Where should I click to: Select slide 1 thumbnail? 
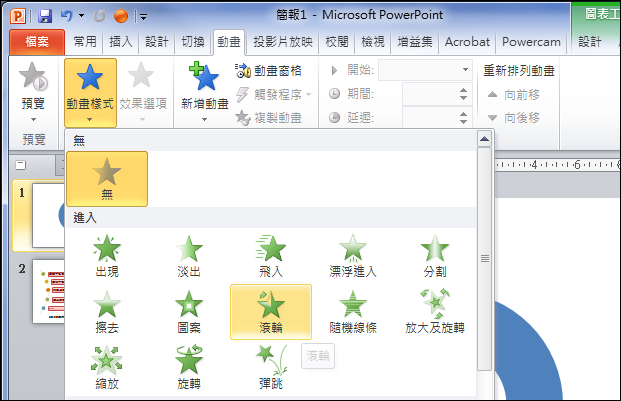click(48, 215)
